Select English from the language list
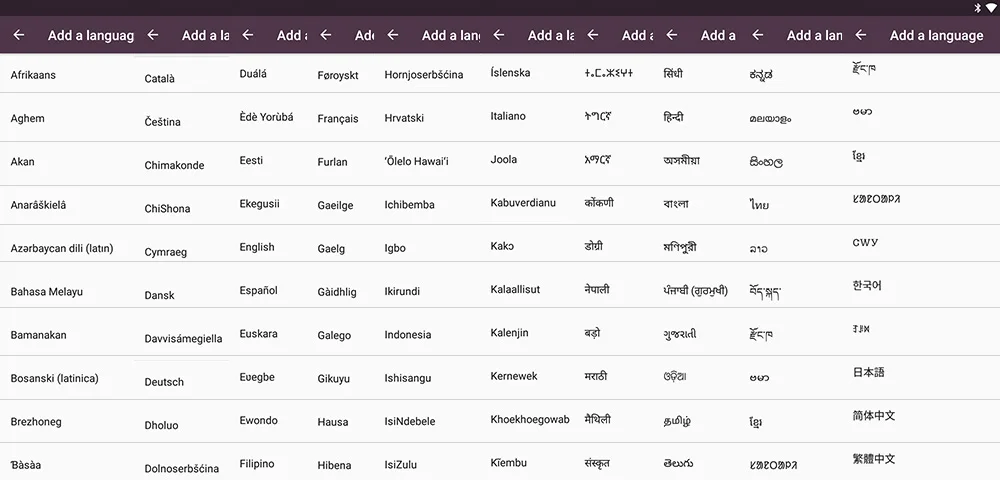Viewport: 1000px width, 480px height. (x=257, y=247)
